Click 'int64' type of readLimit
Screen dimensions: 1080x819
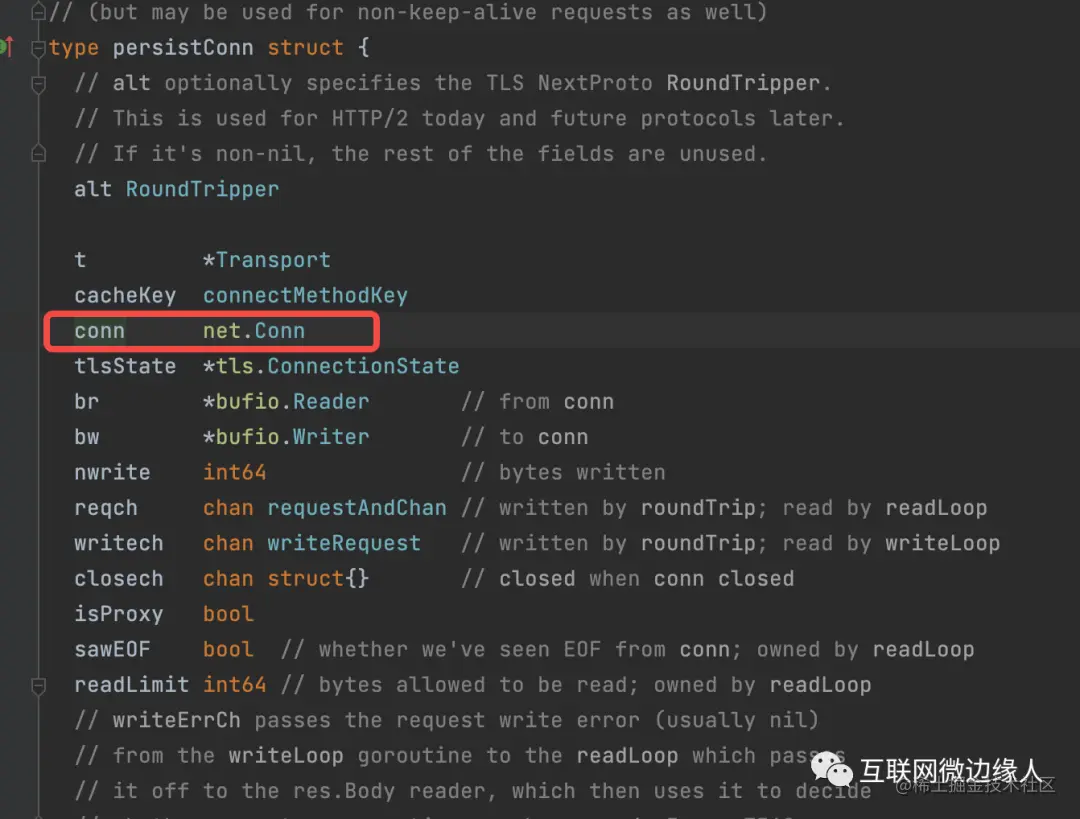235,685
